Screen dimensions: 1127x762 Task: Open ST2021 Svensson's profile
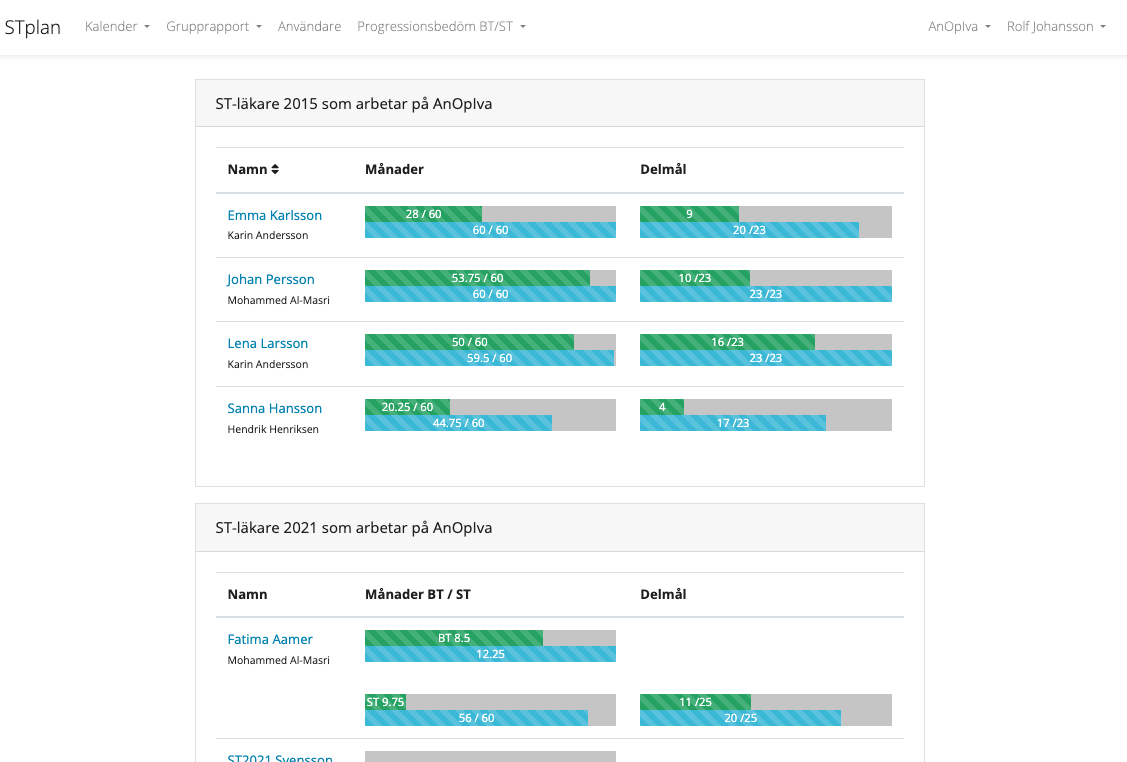point(280,757)
